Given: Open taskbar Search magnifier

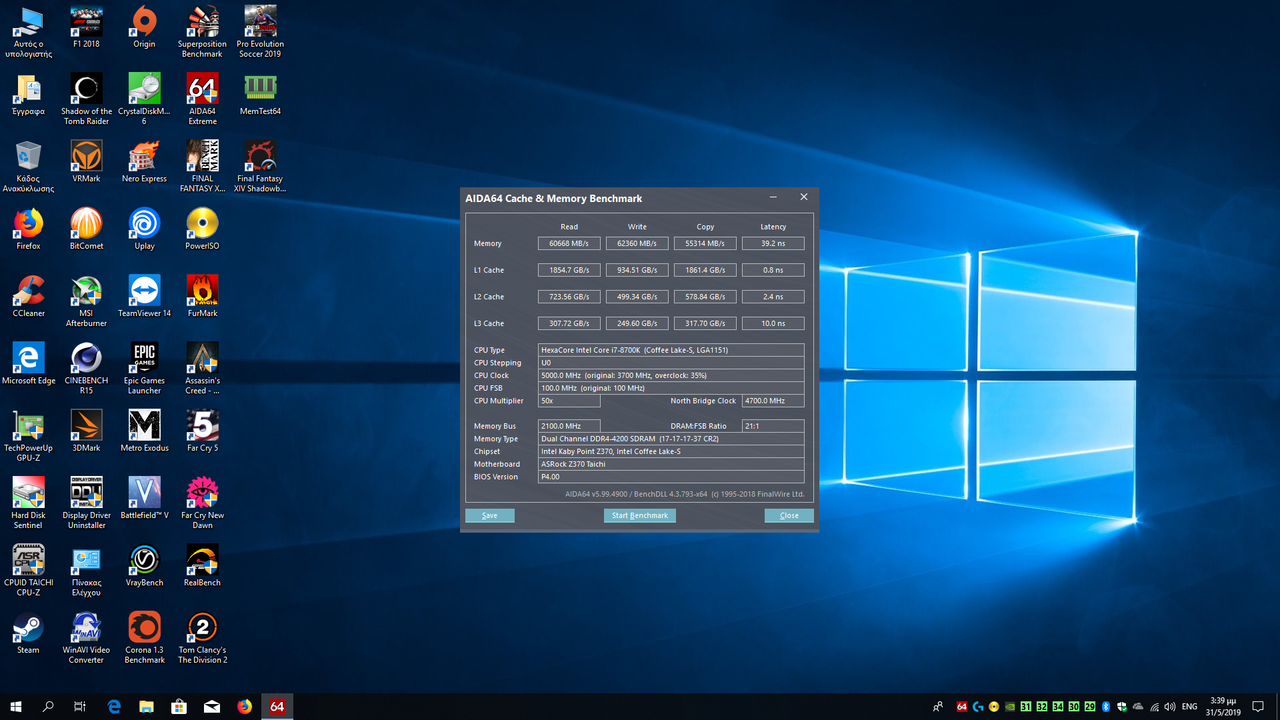Looking at the screenshot, I should (x=48, y=706).
